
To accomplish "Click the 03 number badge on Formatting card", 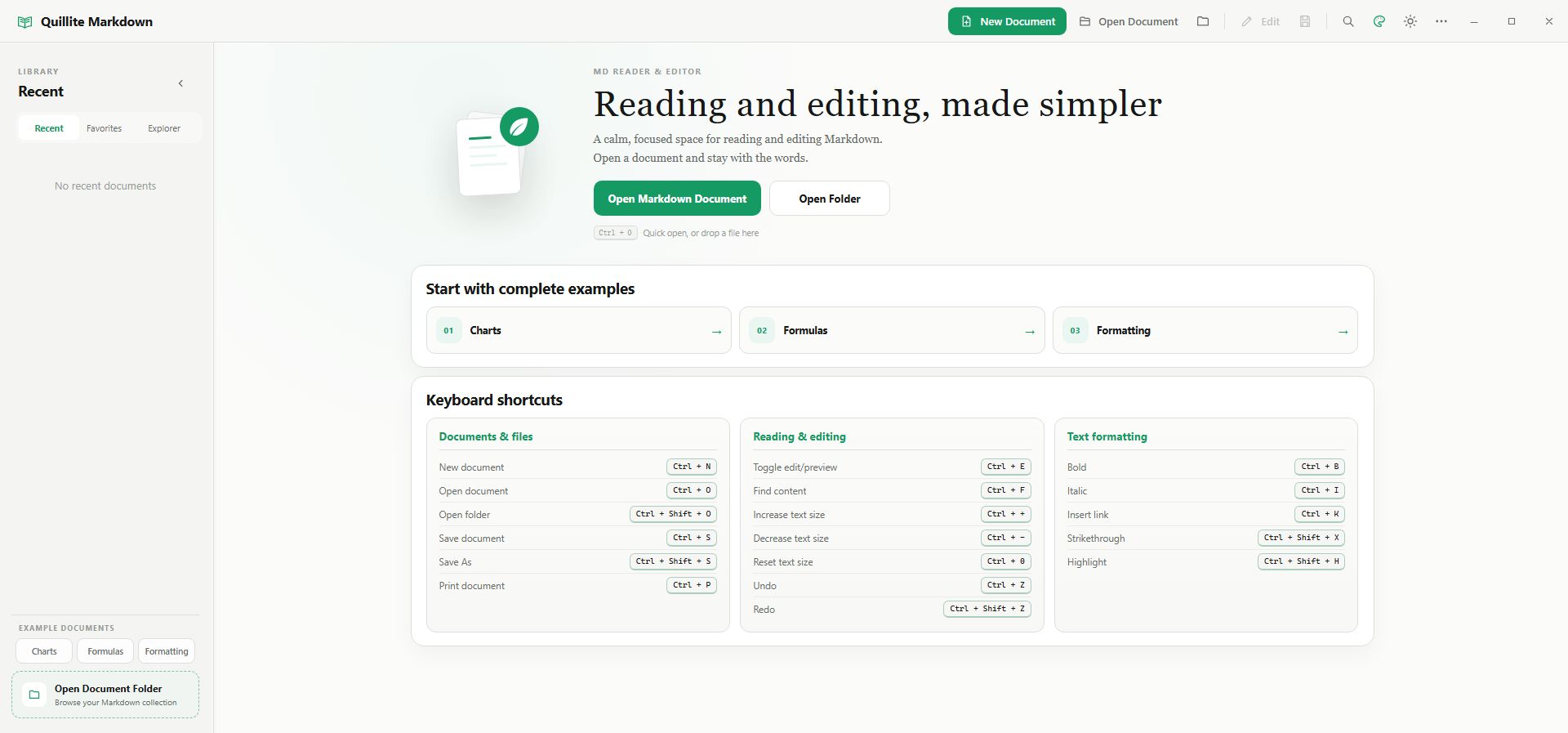I will click(1076, 331).
